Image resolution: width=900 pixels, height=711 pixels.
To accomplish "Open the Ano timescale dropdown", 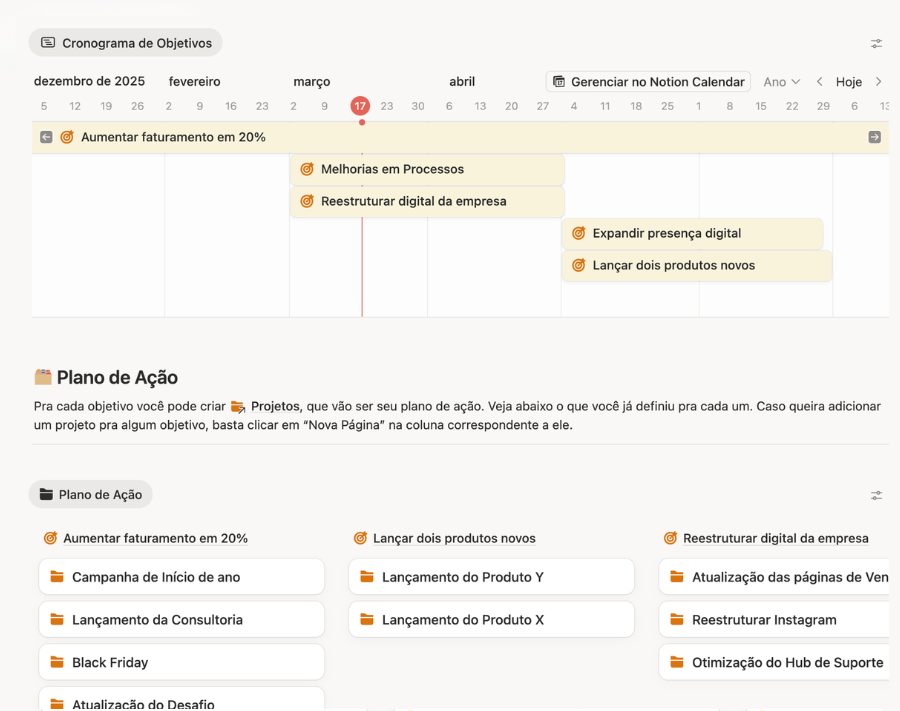I will point(781,82).
